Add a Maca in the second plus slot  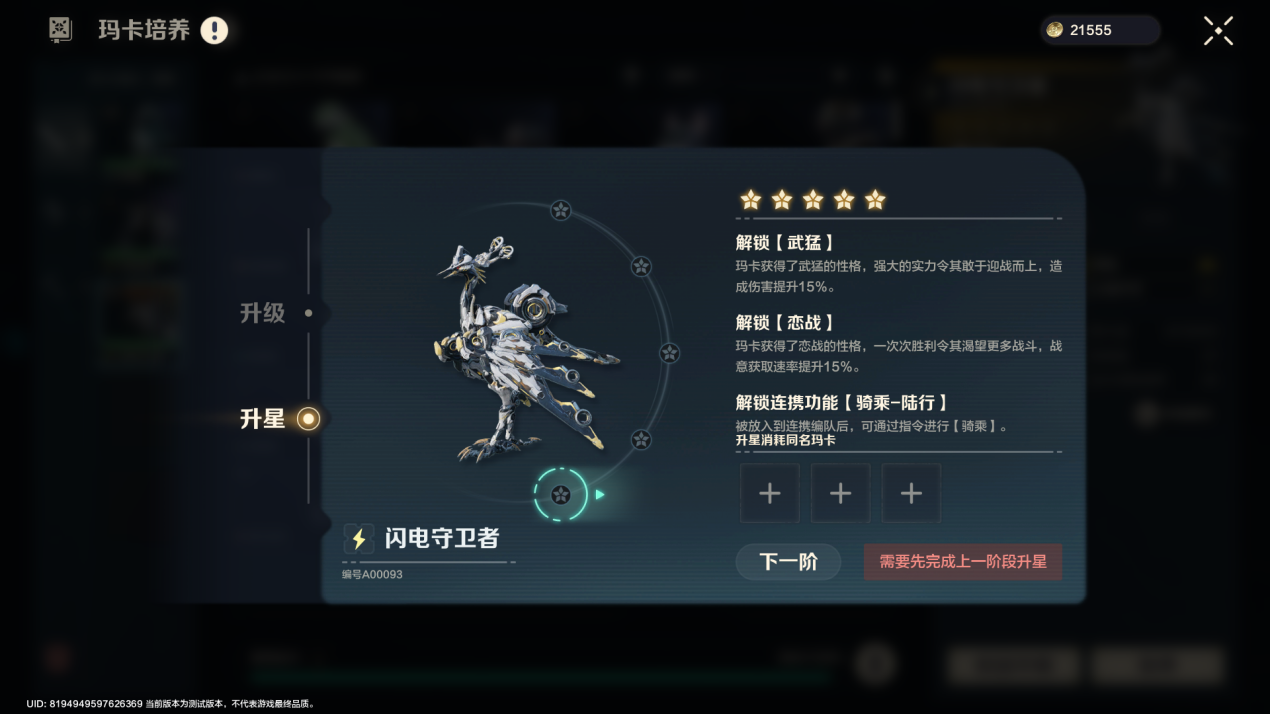840,493
